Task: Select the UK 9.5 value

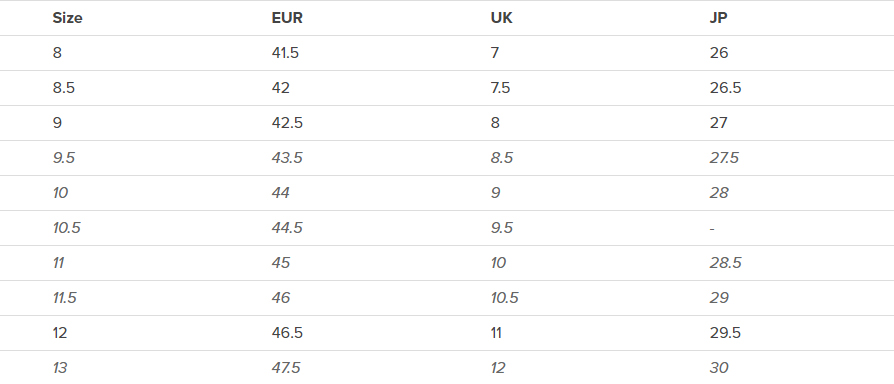Action: (502, 228)
